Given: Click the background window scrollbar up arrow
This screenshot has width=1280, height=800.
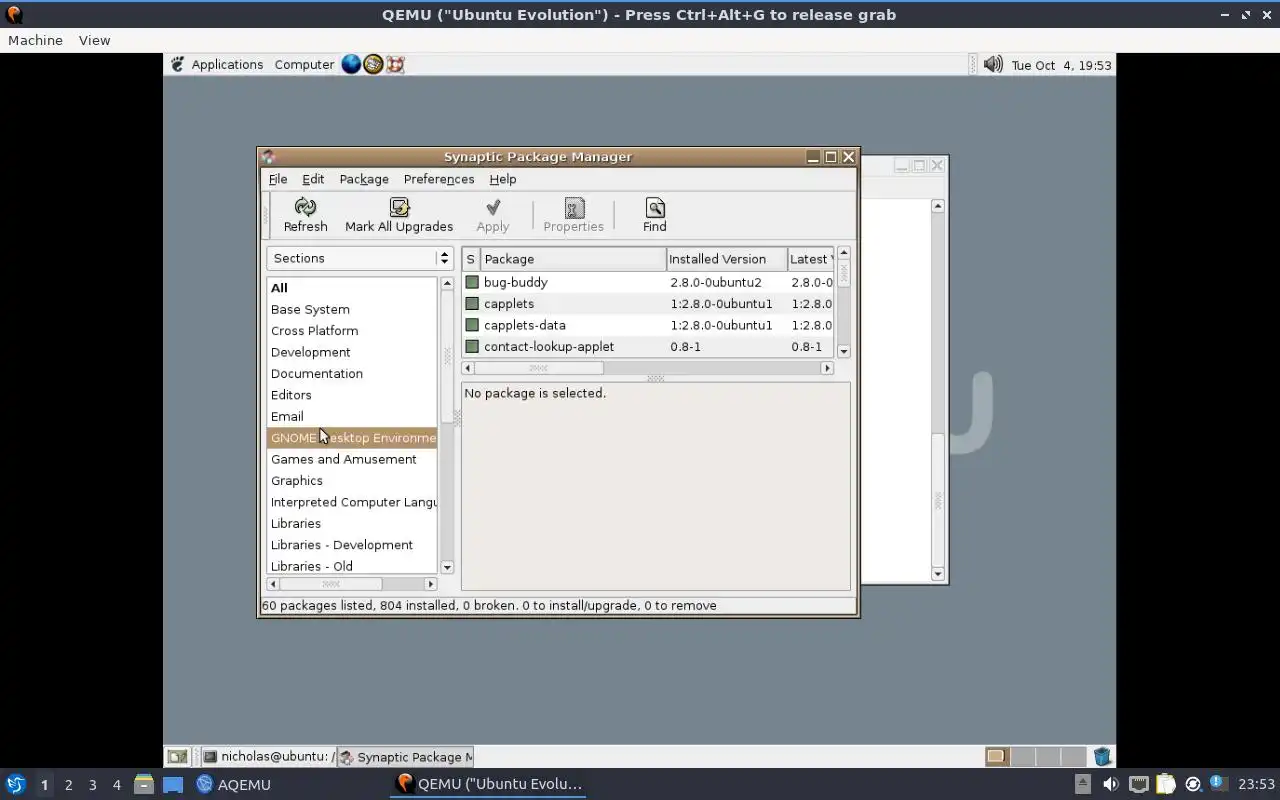Looking at the screenshot, I should (x=937, y=206).
